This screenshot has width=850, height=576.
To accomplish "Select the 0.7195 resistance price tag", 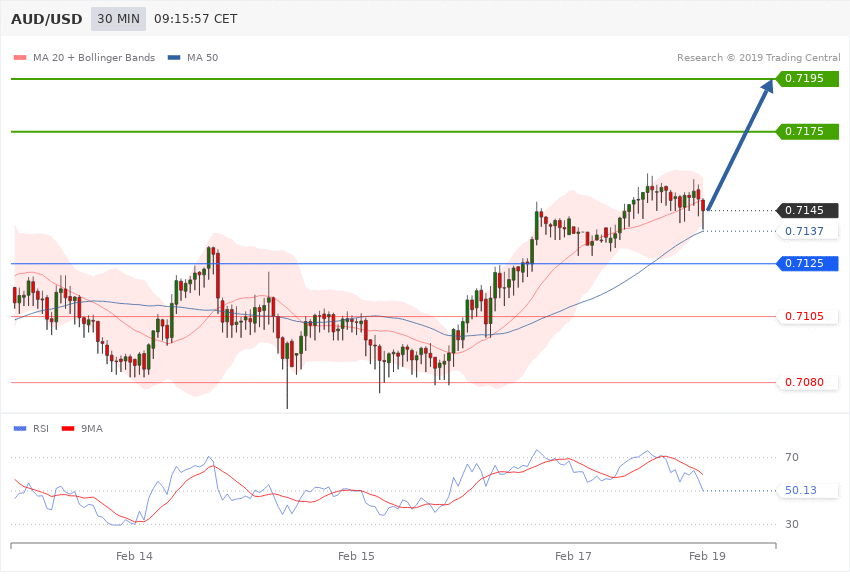I will click(x=808, y=79).
